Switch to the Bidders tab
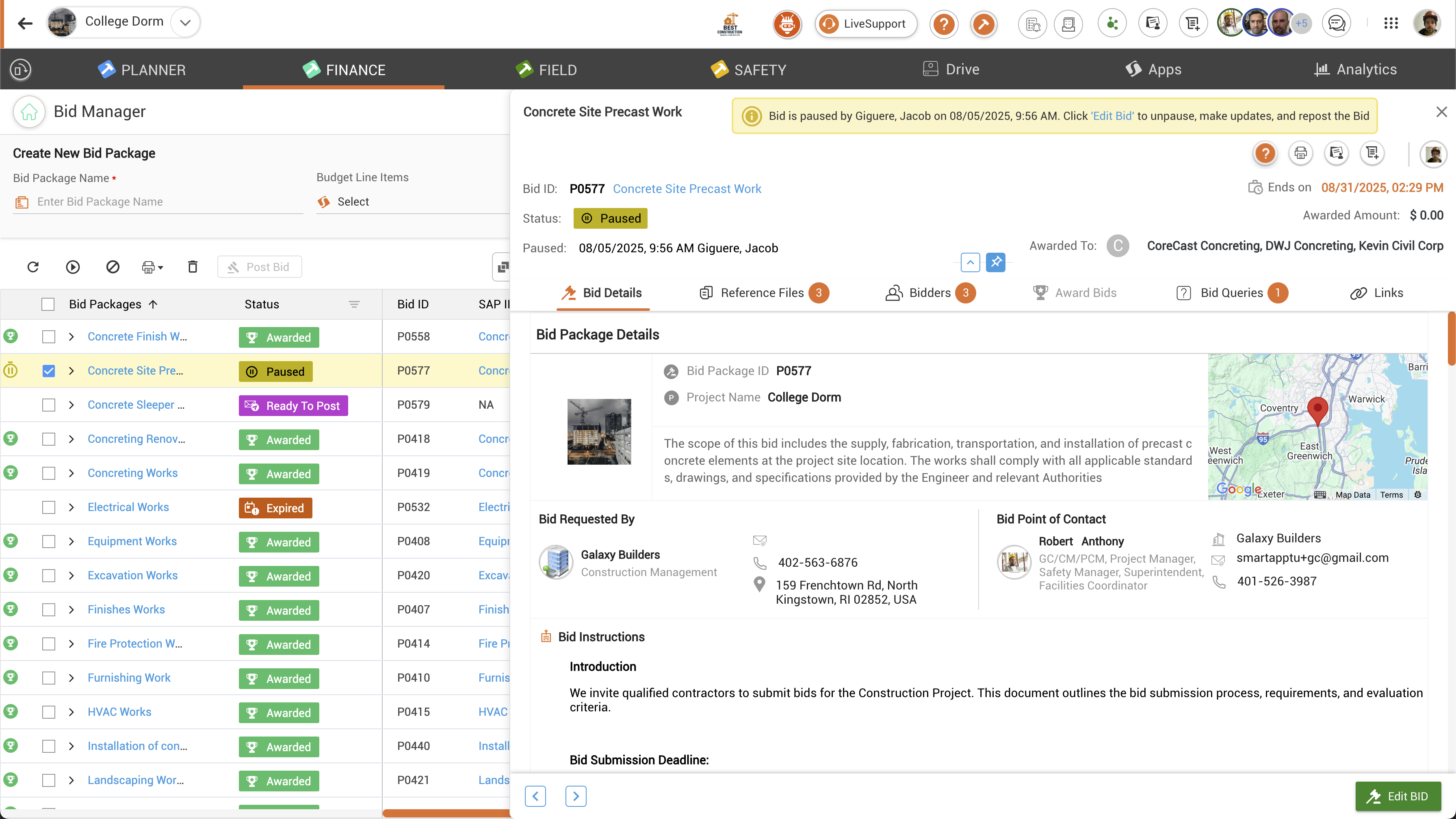Image resolution: width=1456 pixels, height=819 pixels. (x=930, y=293)
